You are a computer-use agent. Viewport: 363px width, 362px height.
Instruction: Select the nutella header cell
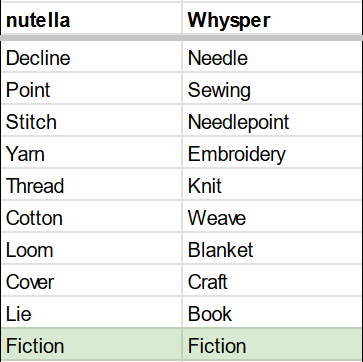pos(91,19)
